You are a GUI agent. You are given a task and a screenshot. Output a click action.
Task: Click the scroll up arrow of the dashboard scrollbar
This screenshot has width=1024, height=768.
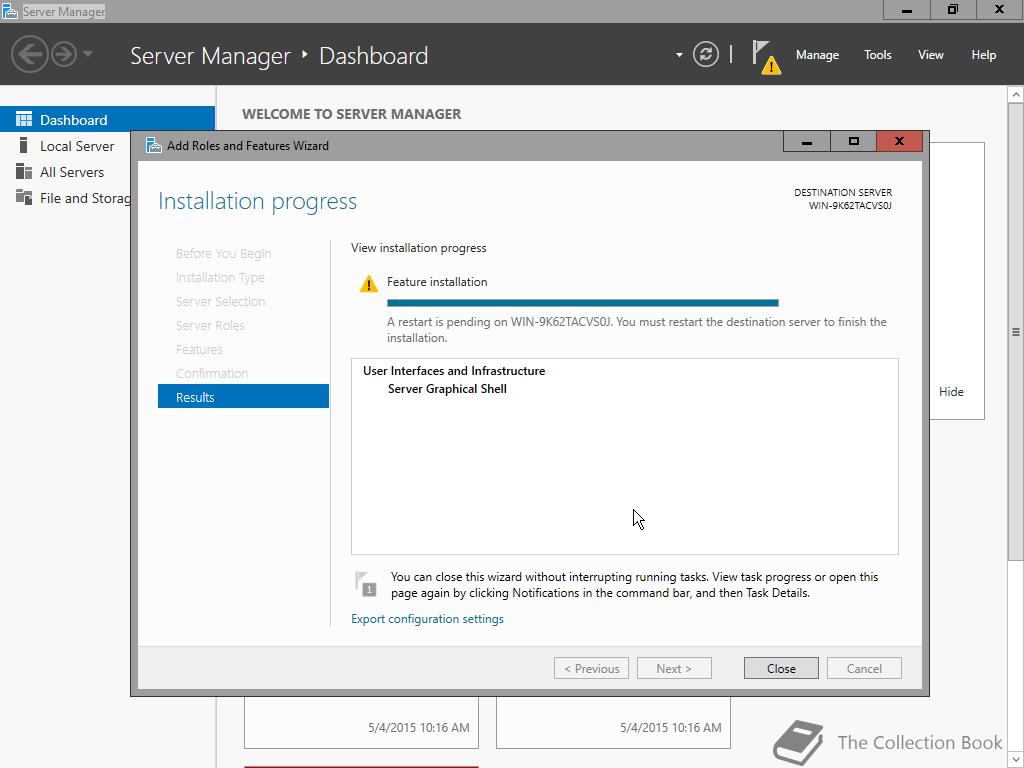[x=1016, y=95]
